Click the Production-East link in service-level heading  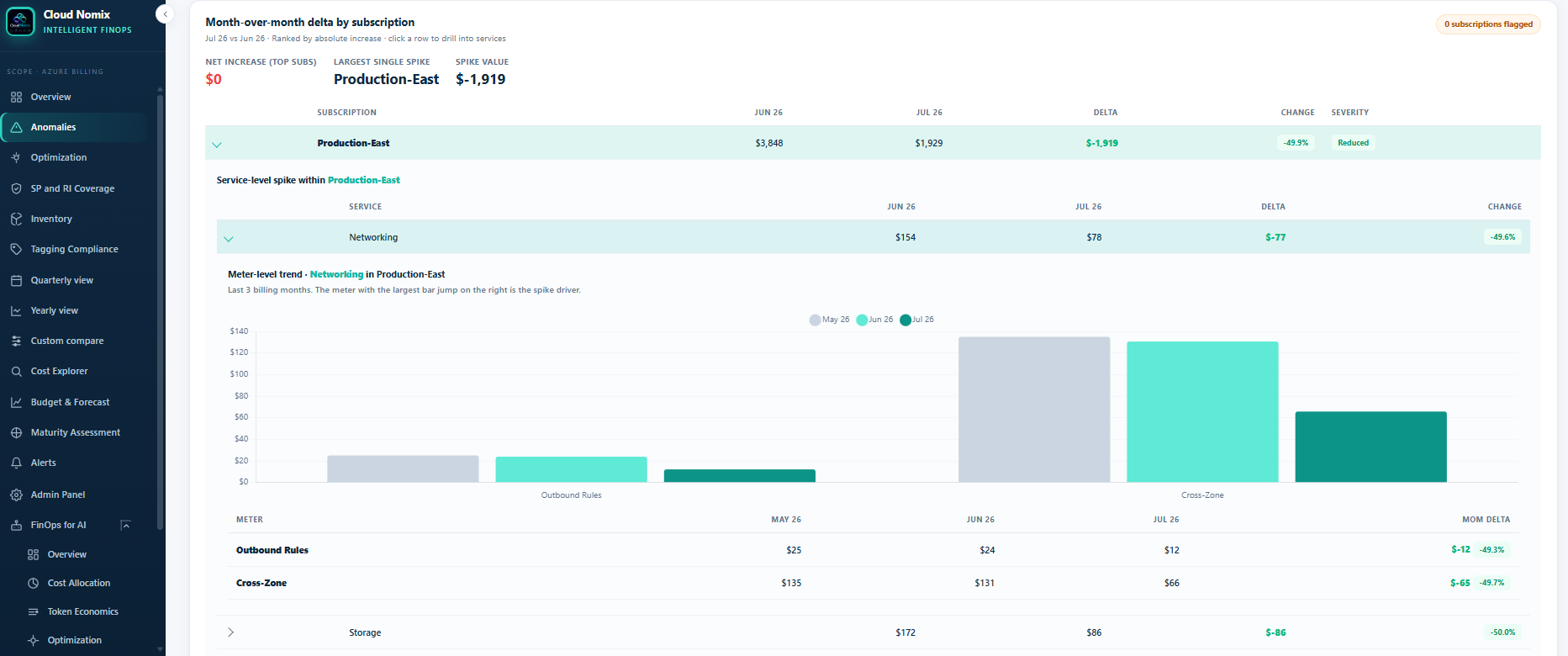tap(364, 180)
